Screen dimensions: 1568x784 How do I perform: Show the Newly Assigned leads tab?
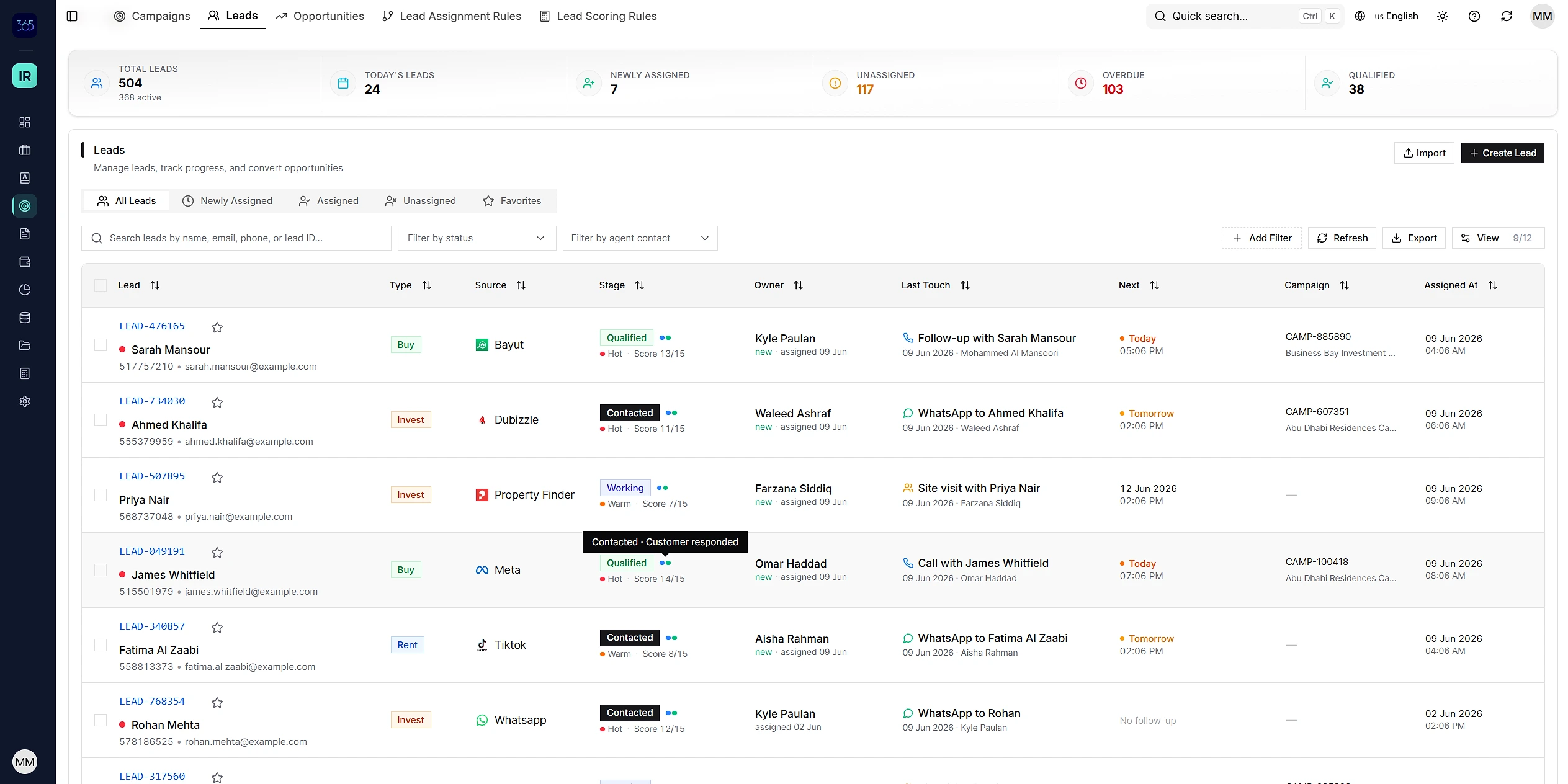click(x=228, y=201)
